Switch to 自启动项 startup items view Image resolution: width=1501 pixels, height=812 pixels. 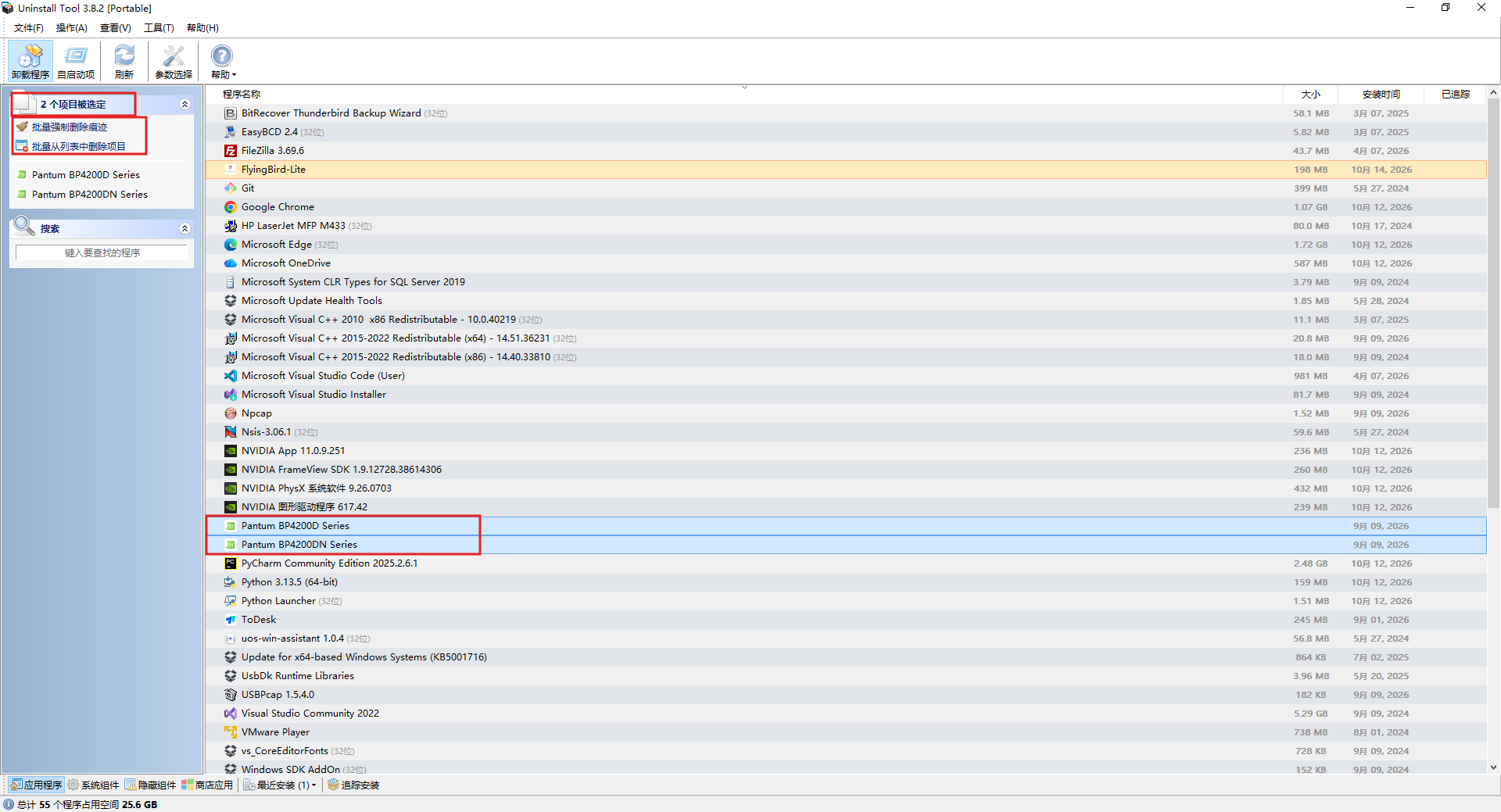(76, 61)
